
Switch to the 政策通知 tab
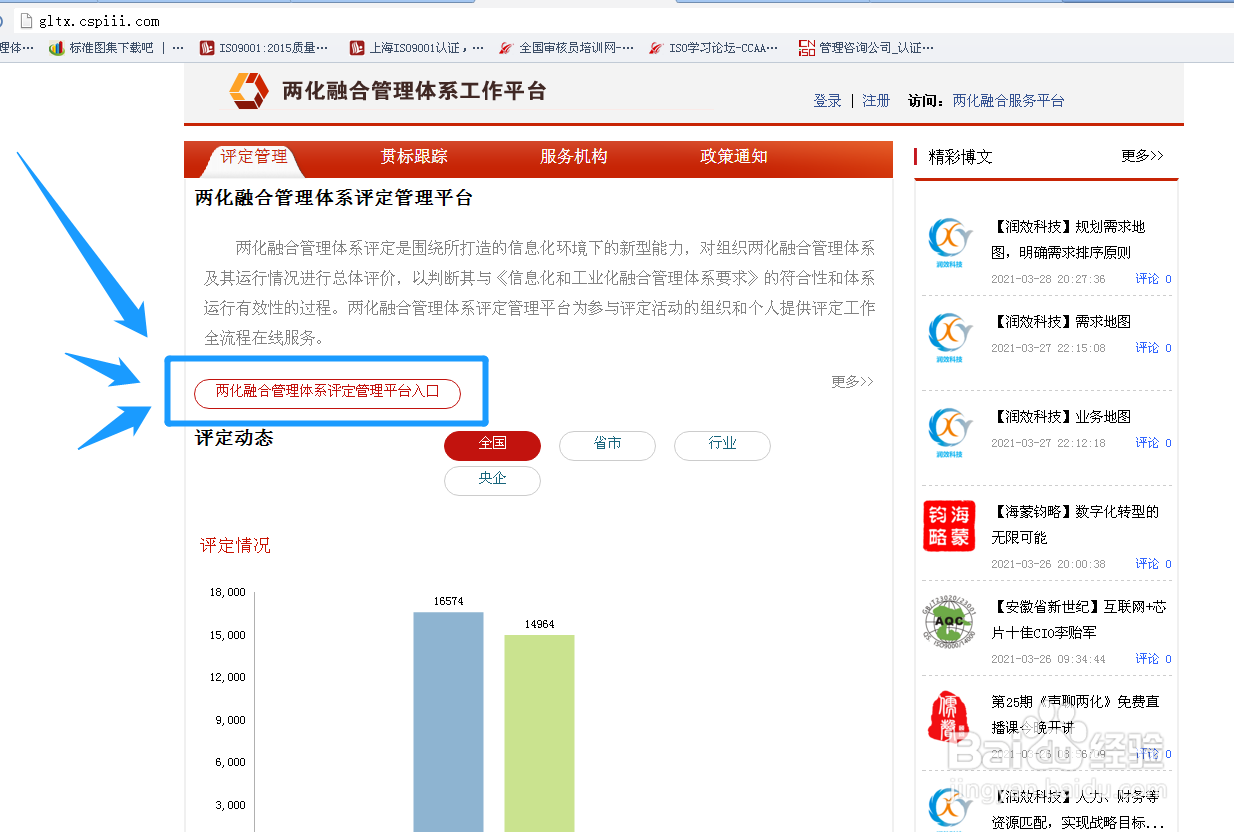click(x=734, y=157)
